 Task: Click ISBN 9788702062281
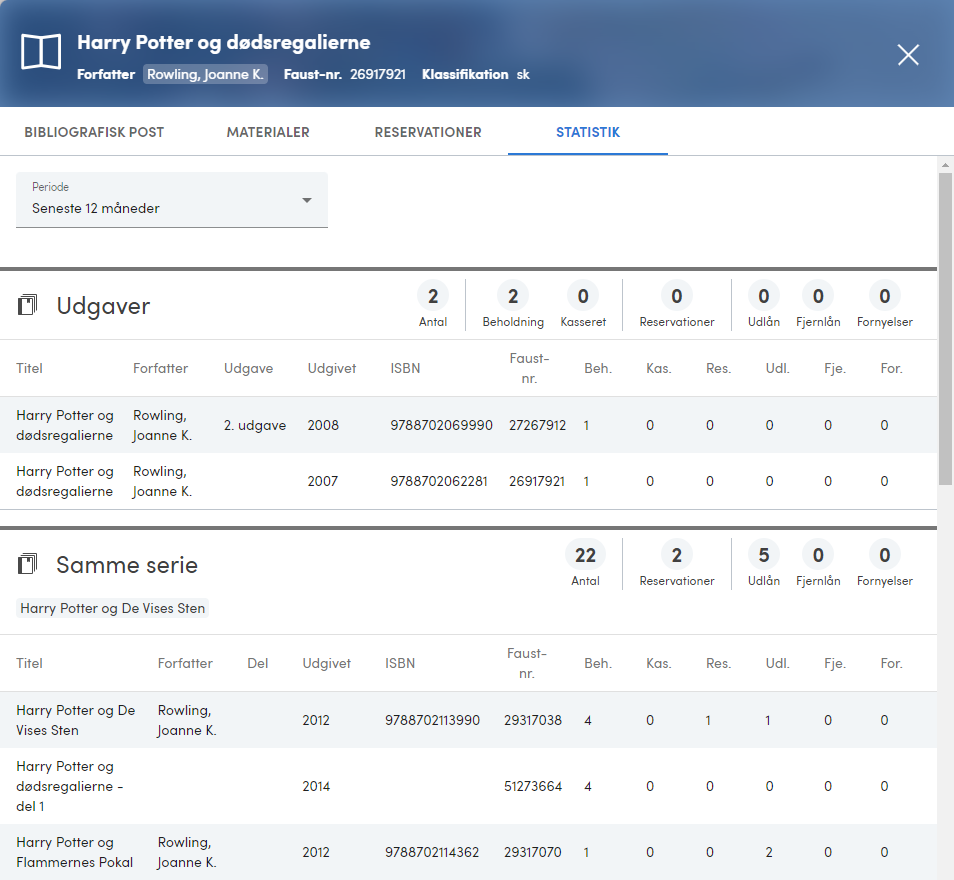point(439,481)
